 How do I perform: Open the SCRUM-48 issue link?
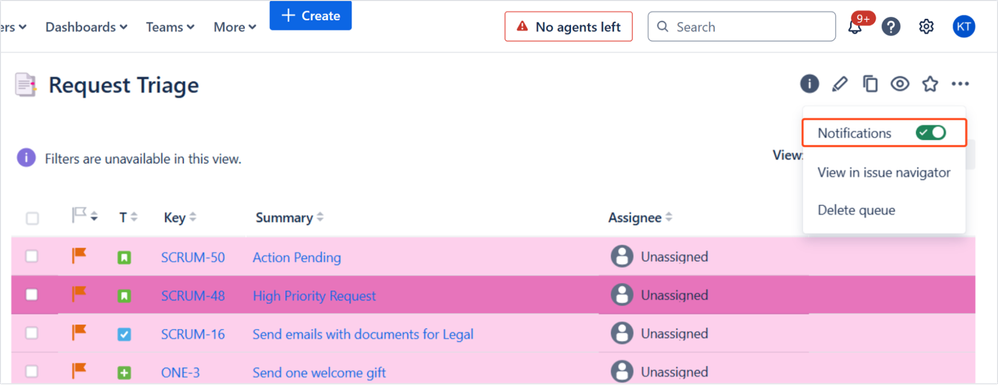(x=193, y=295)
